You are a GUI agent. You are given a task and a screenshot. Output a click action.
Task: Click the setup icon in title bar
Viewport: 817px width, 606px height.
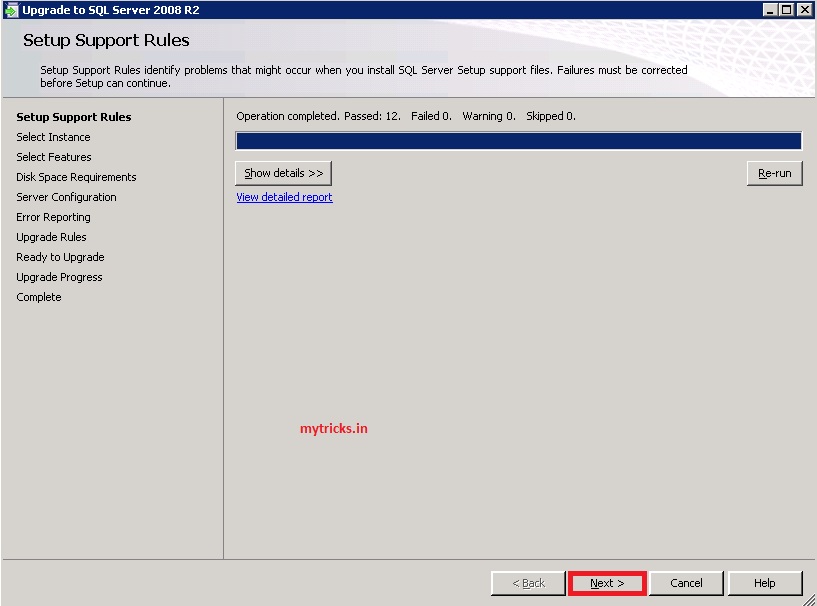pyautogui.click(x=11, y=10)
